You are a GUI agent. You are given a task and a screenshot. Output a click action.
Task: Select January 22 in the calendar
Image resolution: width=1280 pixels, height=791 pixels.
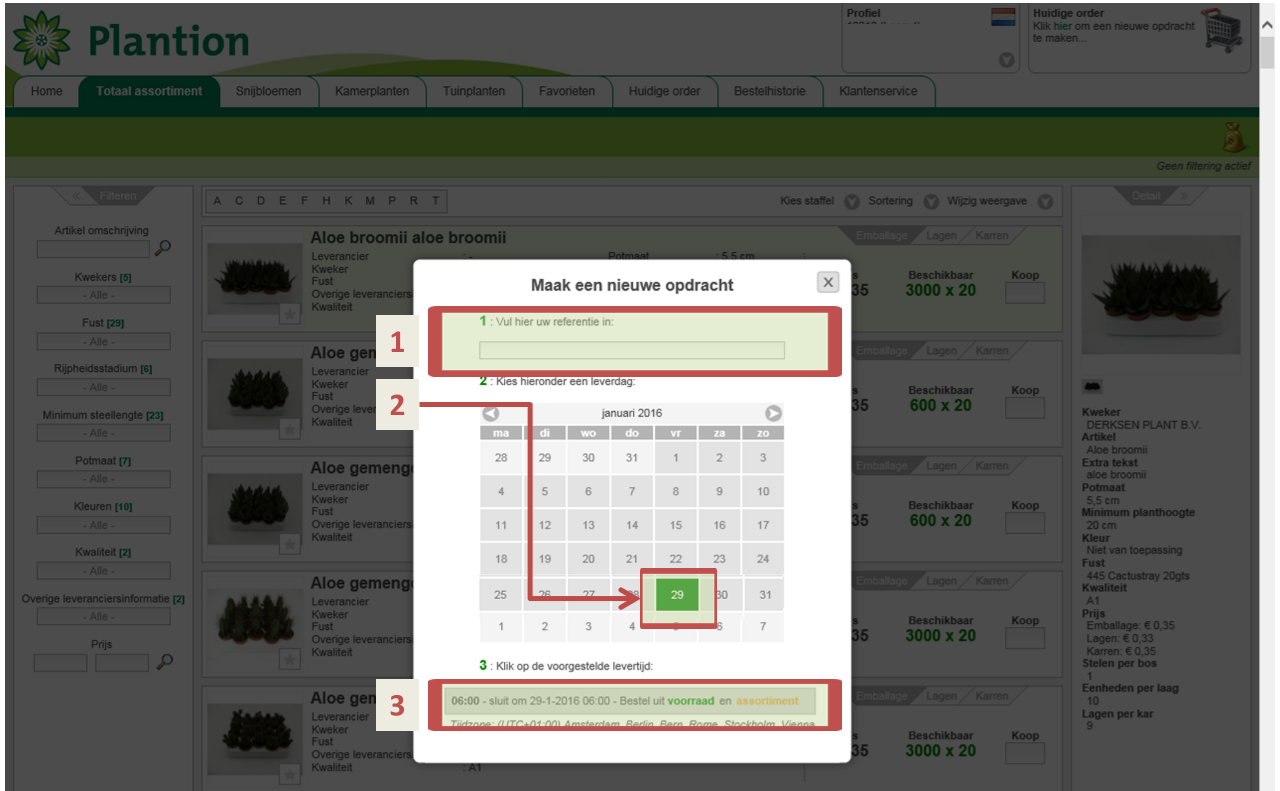[x=676, y=559]
